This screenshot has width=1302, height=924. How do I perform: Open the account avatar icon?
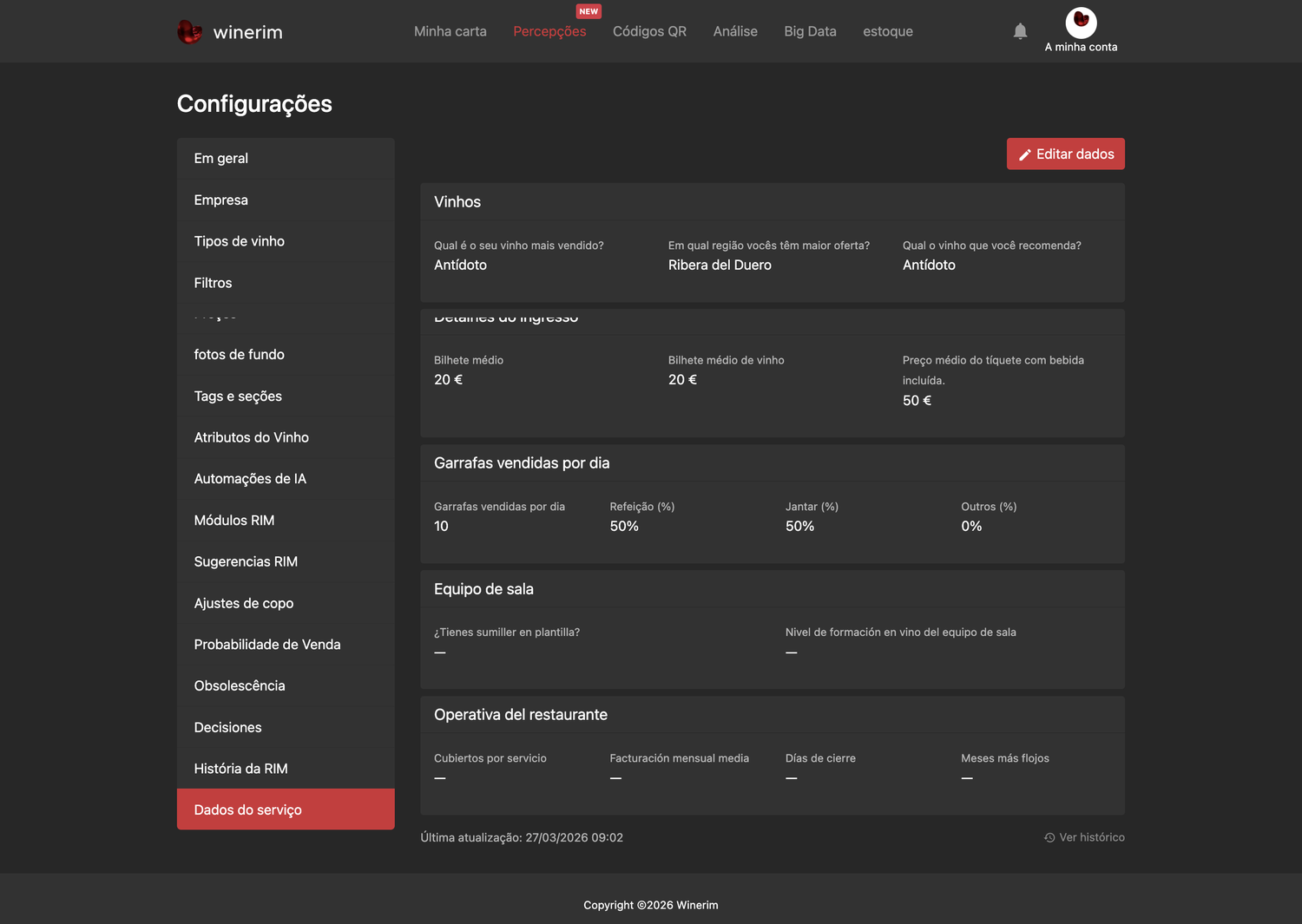pyautogui.click(x=1081, y=22)
